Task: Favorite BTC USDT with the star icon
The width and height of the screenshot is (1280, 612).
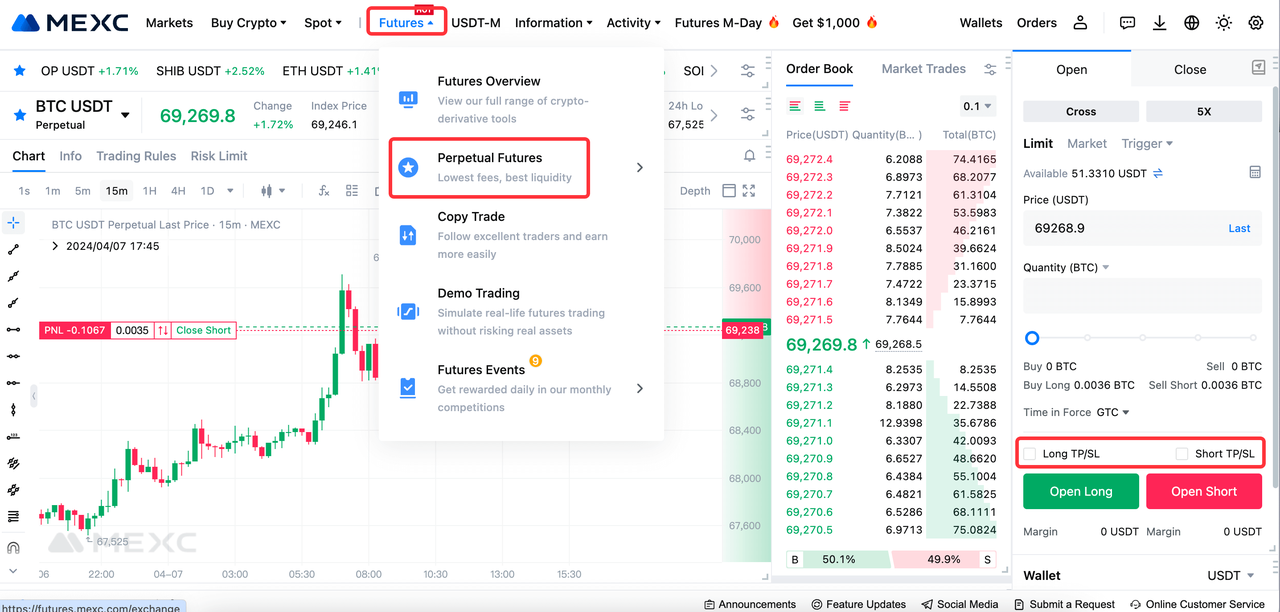Action: pos(19,115)
